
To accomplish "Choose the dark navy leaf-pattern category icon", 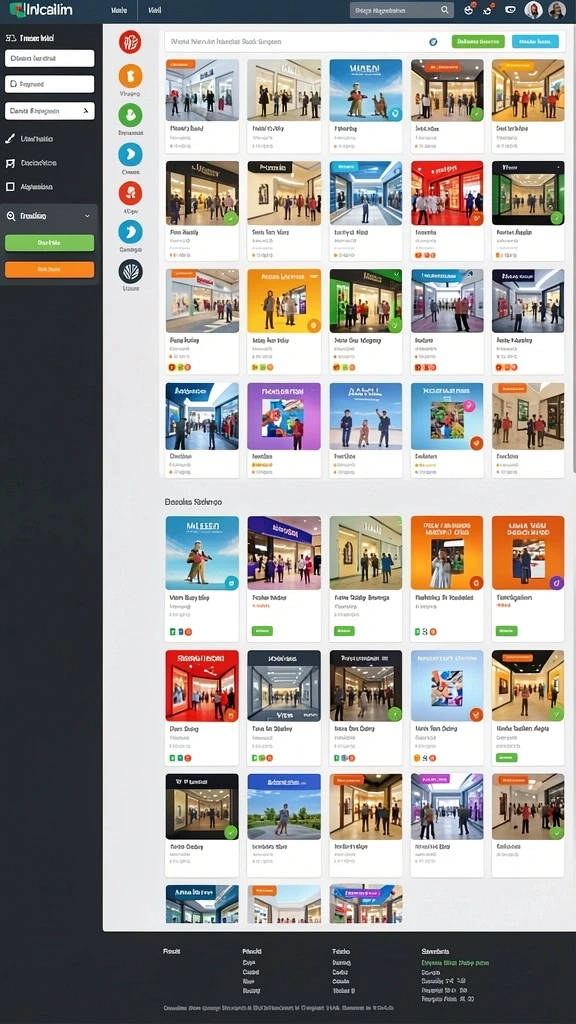I will (x=131, y=271).
